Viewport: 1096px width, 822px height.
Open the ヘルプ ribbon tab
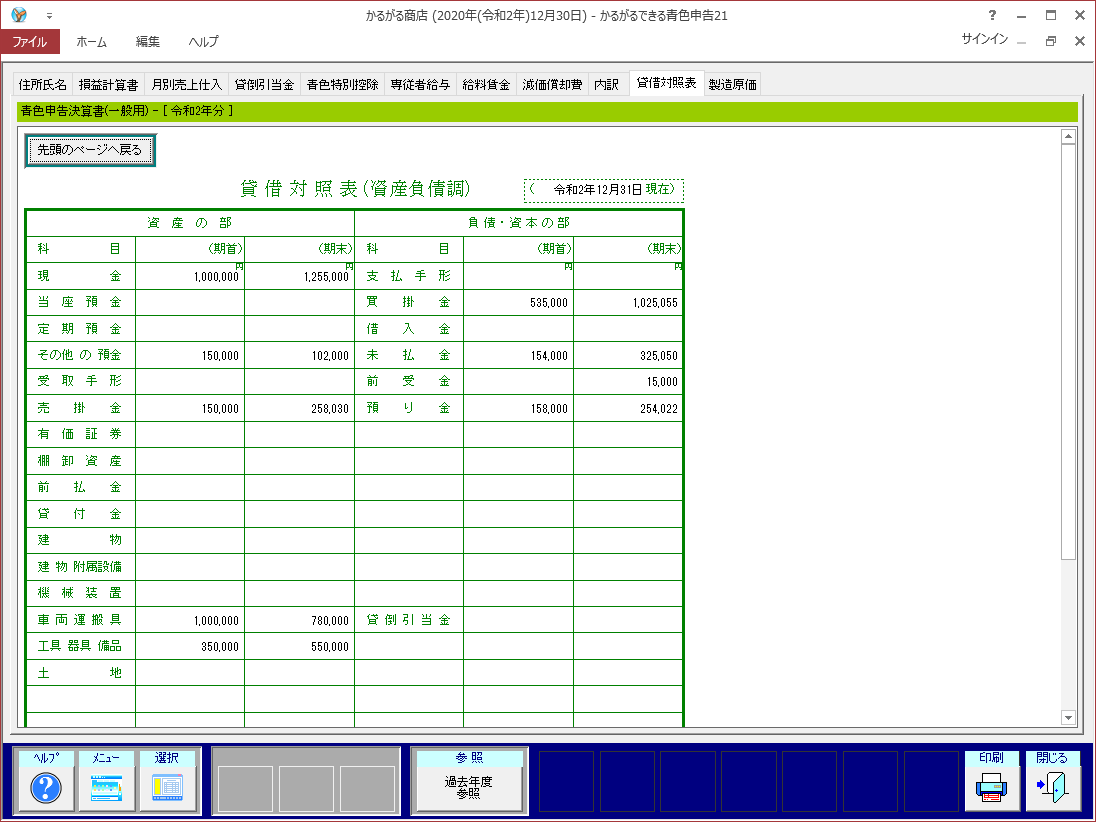point(203,42)
